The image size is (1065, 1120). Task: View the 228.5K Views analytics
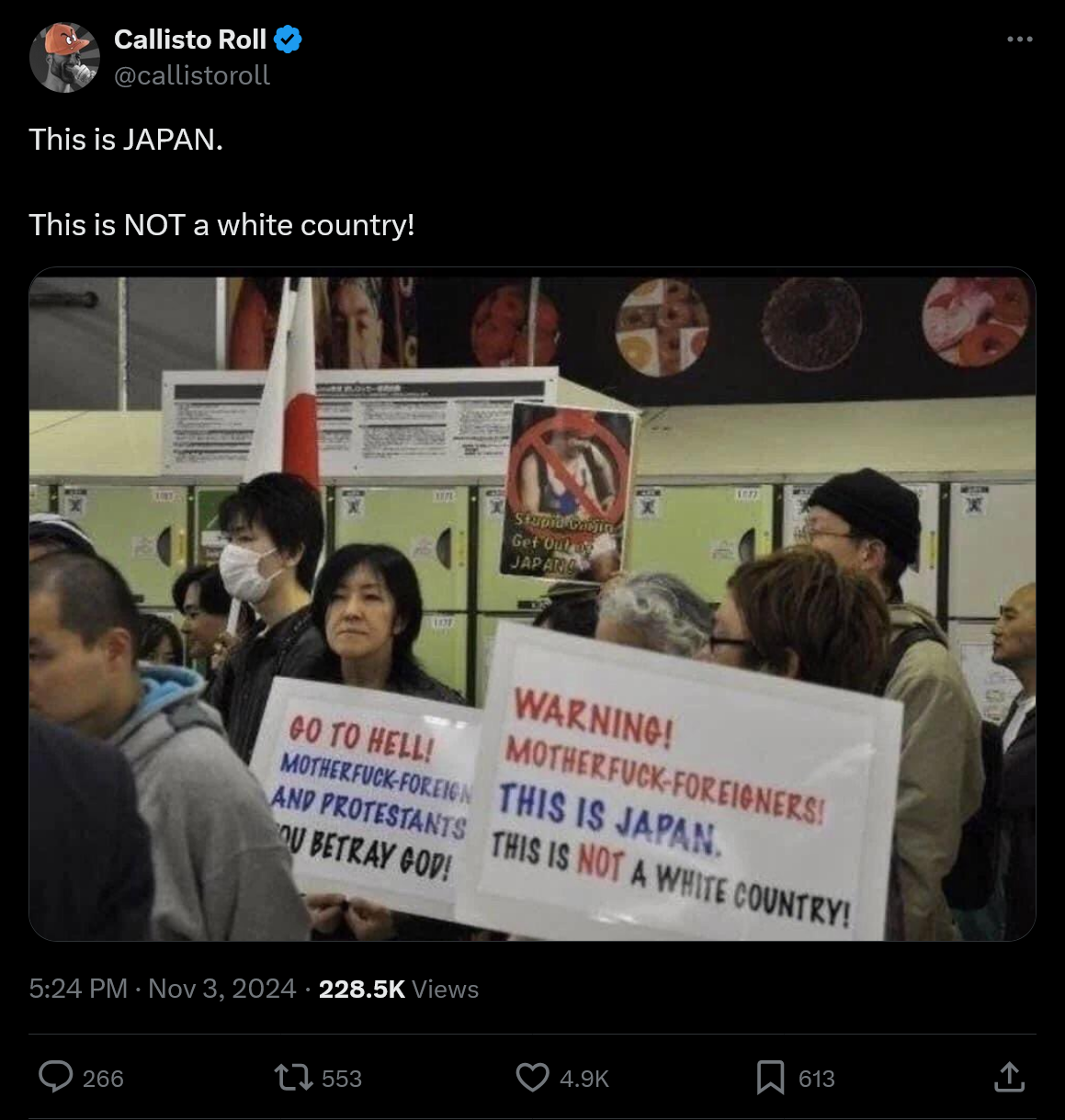[399, 989]
